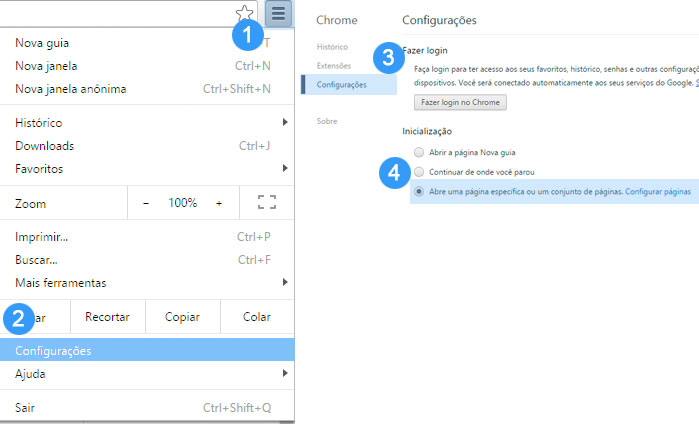Click the Zoom label in menu
699x432 pixels.
(30, 204)
